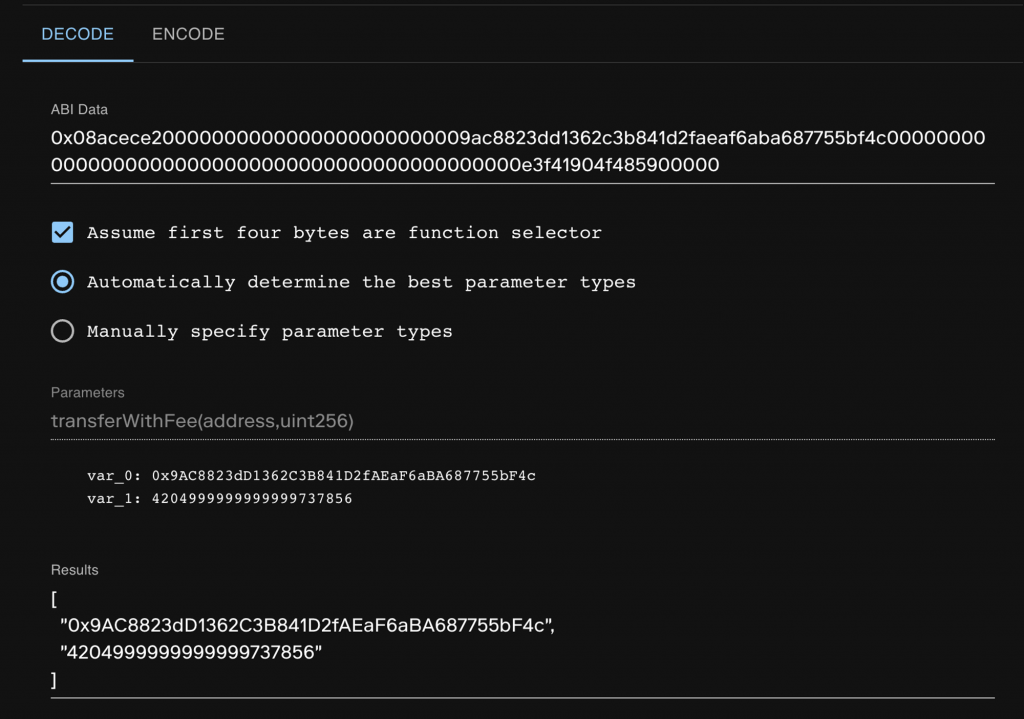Click the var_0 decoded address line
Viewport: 1024px width, 719px height.
point(311,475)
